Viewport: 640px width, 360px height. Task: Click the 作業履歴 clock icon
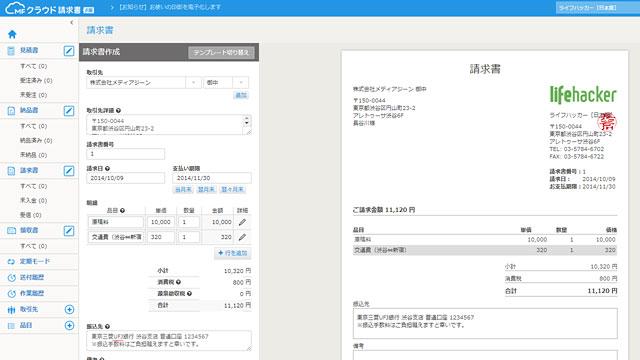point(11,293)
